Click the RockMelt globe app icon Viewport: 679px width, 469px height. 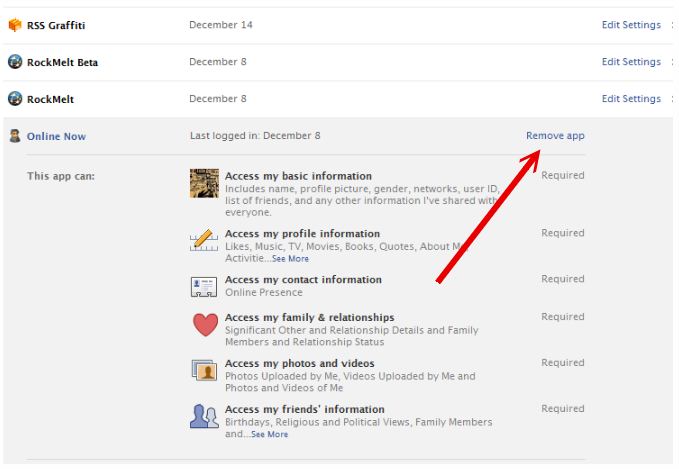click(15, 99)
